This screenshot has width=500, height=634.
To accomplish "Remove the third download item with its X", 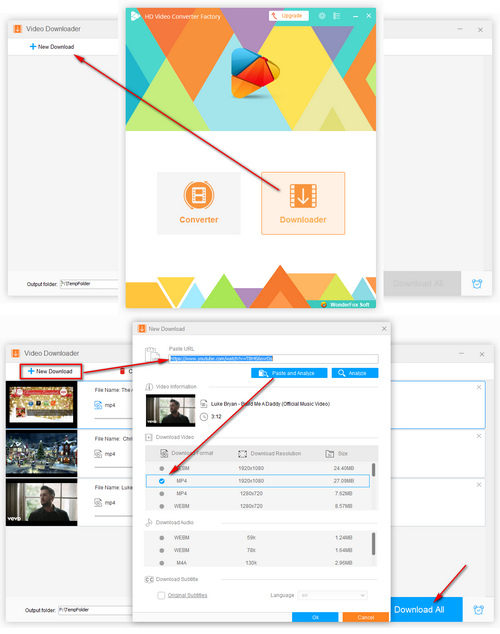I will 479,484.
